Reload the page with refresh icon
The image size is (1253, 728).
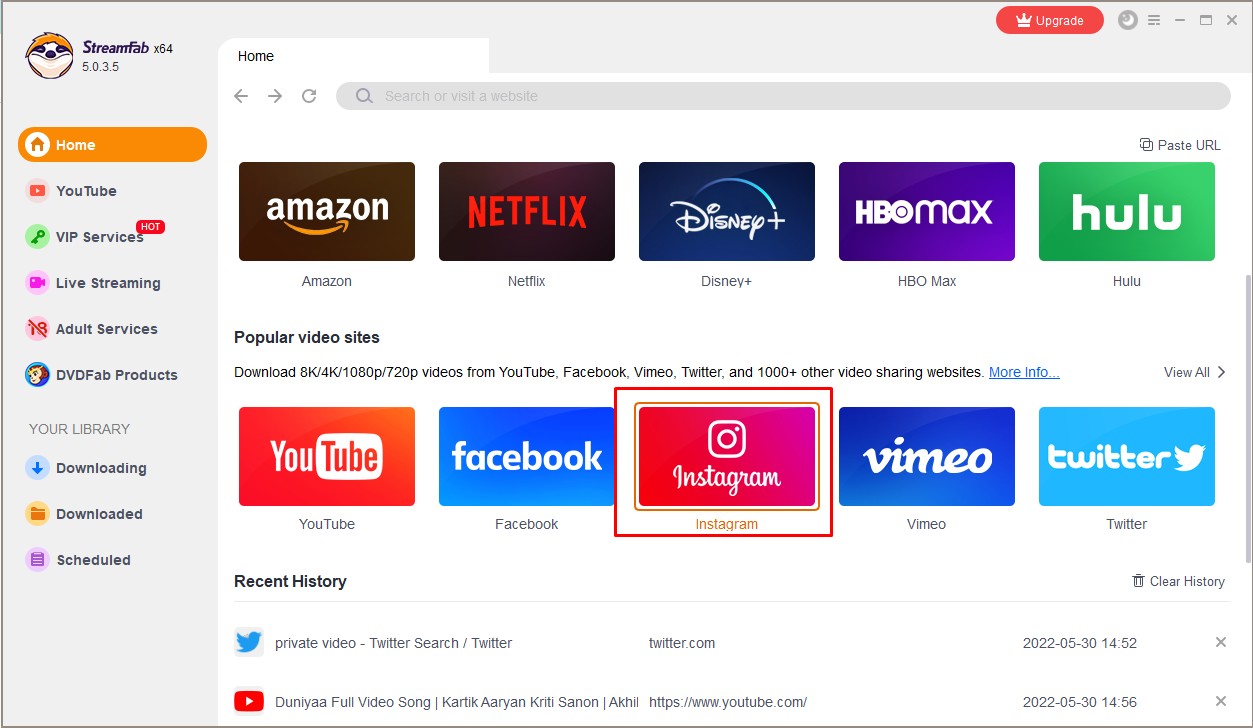pyautogui.click(x=309, y=96)
